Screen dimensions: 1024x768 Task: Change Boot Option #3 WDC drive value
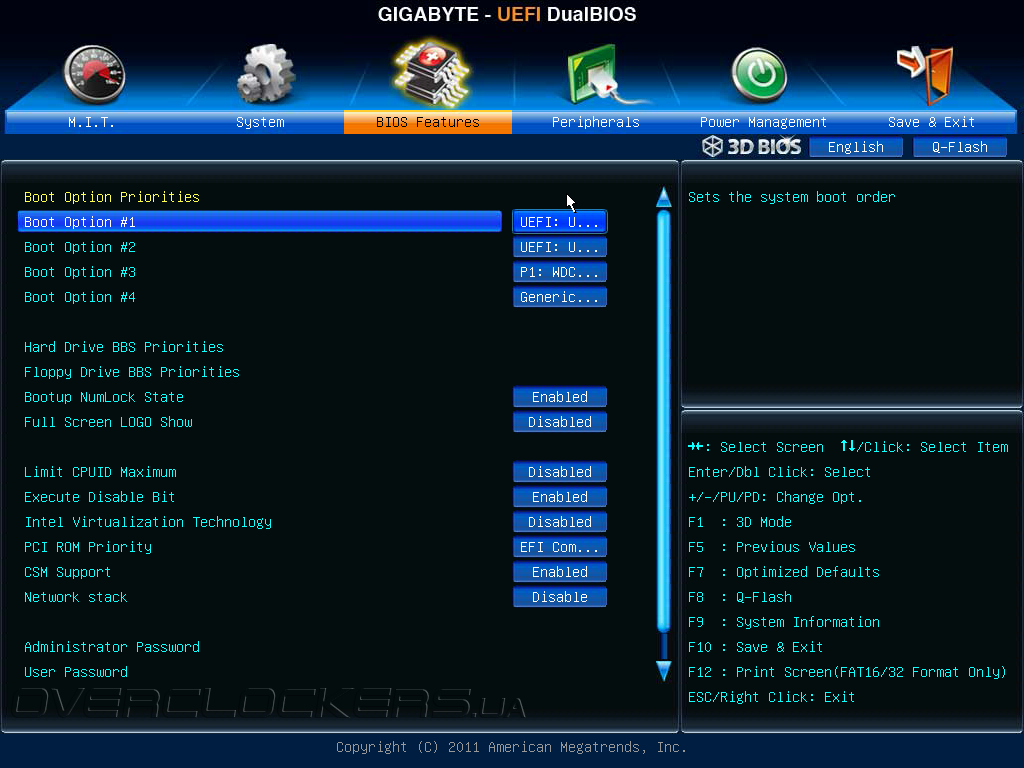[x=560, y=272]
